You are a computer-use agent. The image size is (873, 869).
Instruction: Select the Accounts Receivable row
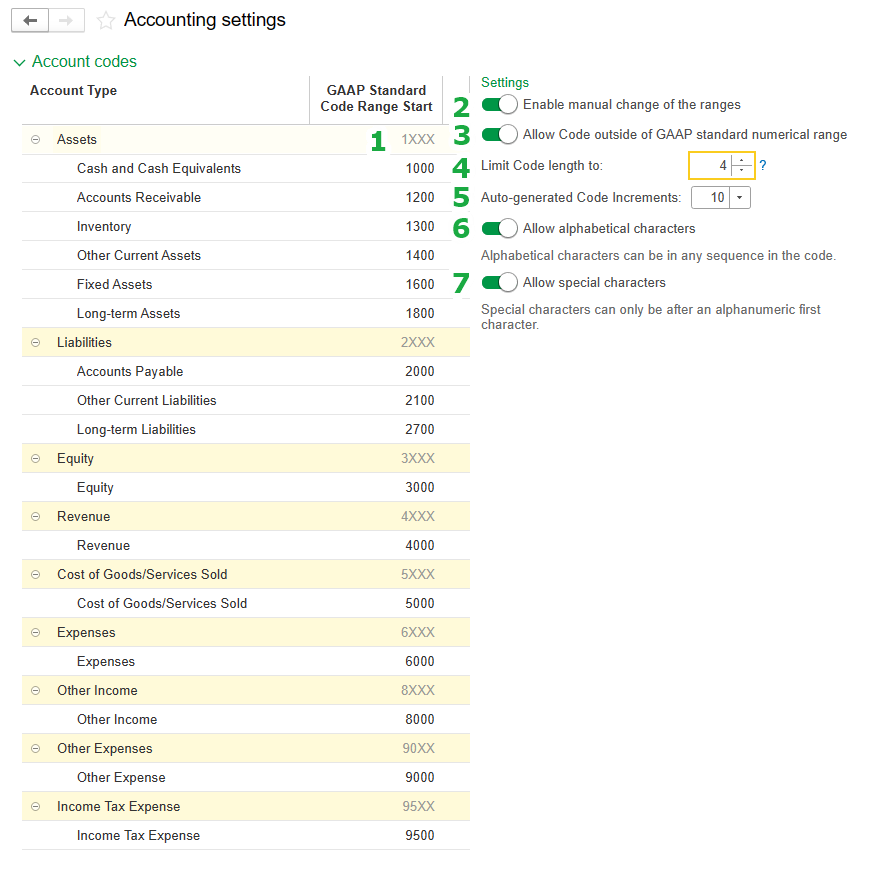pyautogui.click(x=246, y=197)
